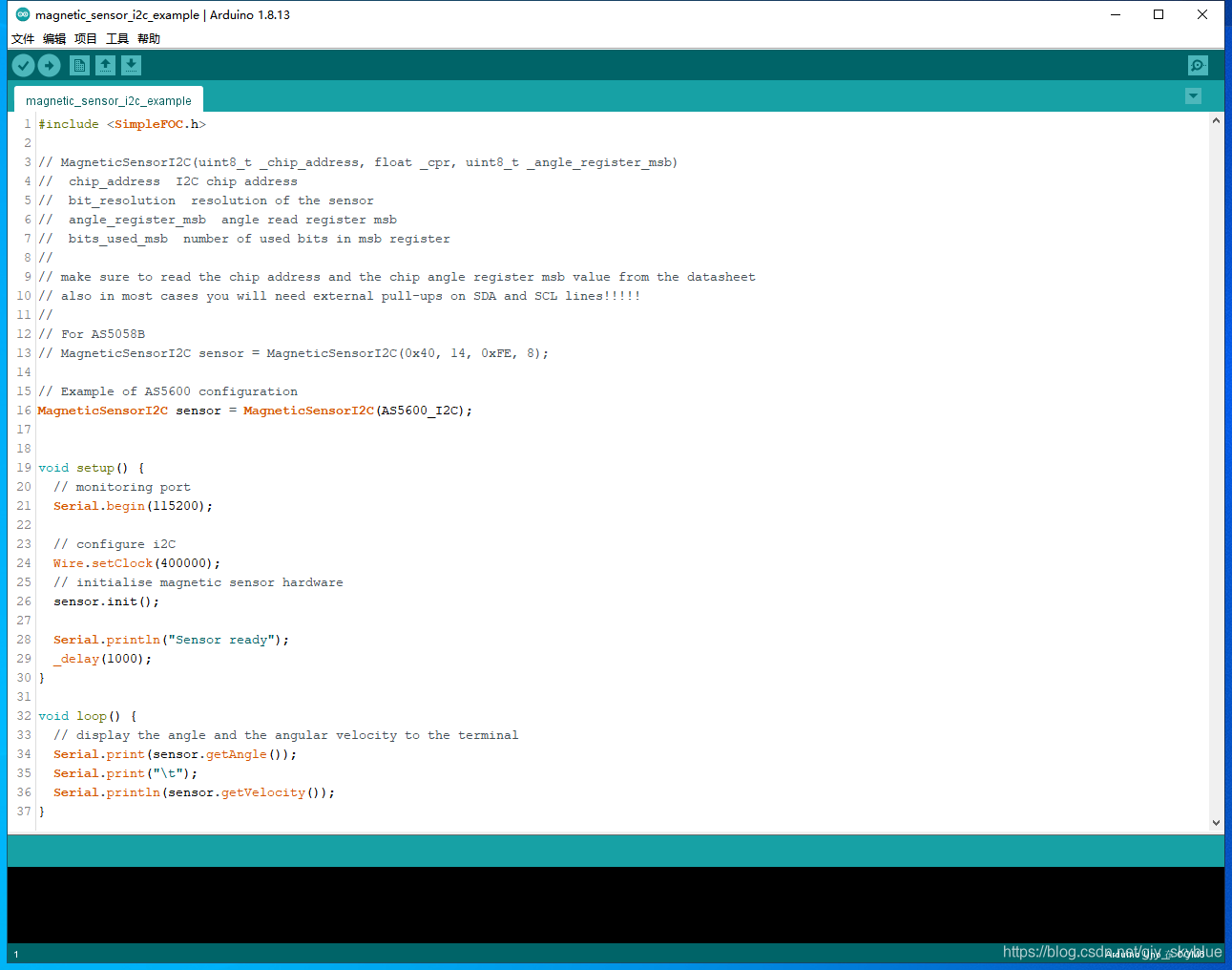The width and height of the screenshot is (1232, 970).
Task: Click the _delay(1000); line
Action: coord(102,659)
